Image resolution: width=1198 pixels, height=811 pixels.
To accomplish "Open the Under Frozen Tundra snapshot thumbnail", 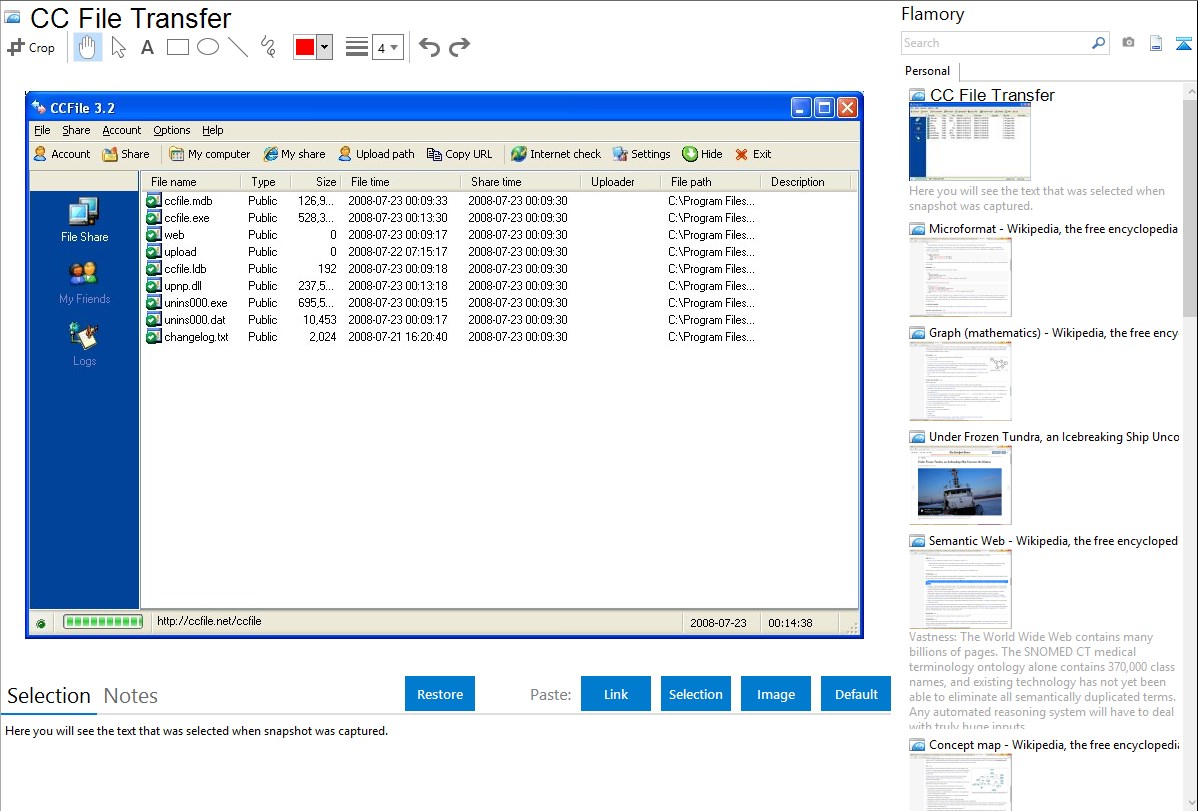I will click(960, 485).
